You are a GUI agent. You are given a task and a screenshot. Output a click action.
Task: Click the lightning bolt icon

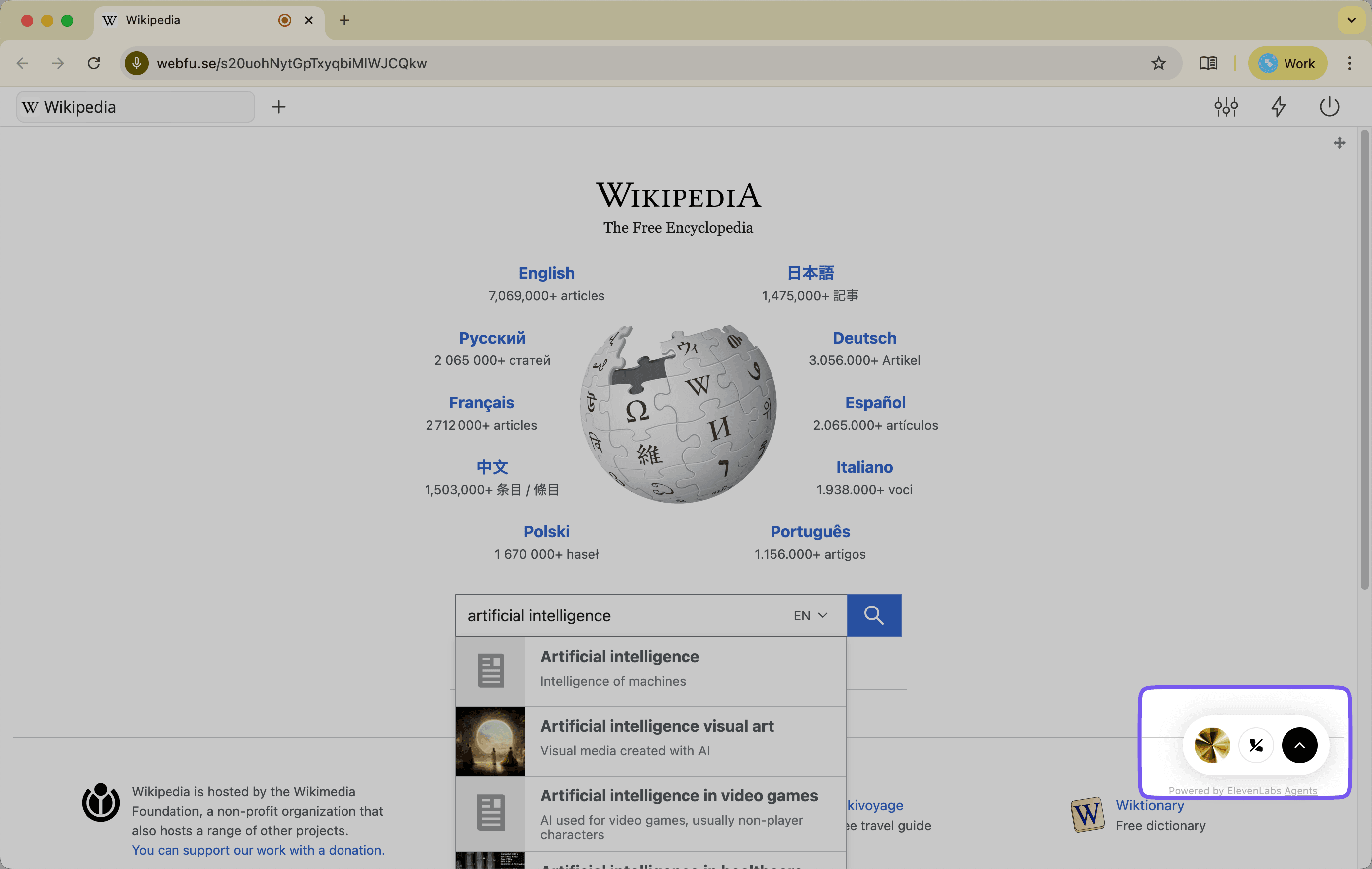1278,106
